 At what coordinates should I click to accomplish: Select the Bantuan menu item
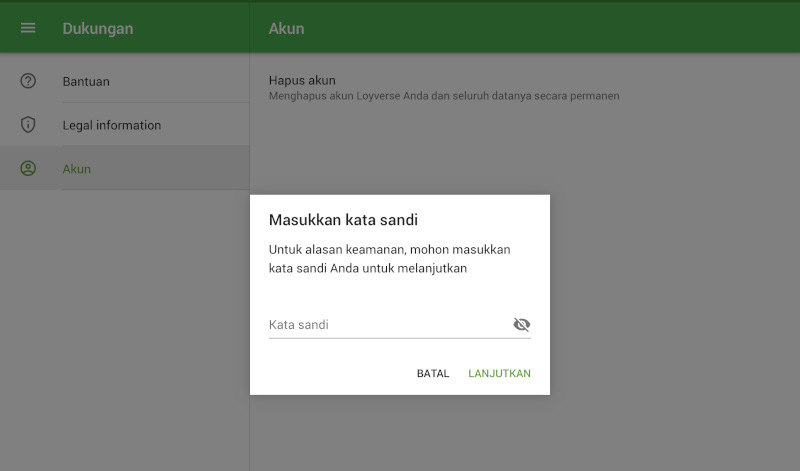point(86,81)
